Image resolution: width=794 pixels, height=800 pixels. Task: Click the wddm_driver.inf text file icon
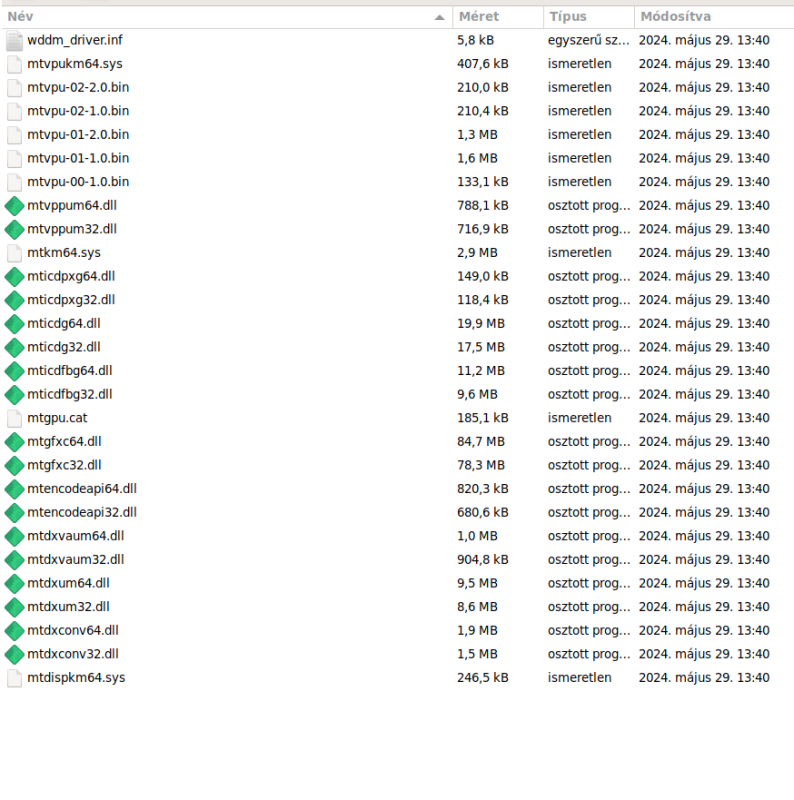(14, 40)
